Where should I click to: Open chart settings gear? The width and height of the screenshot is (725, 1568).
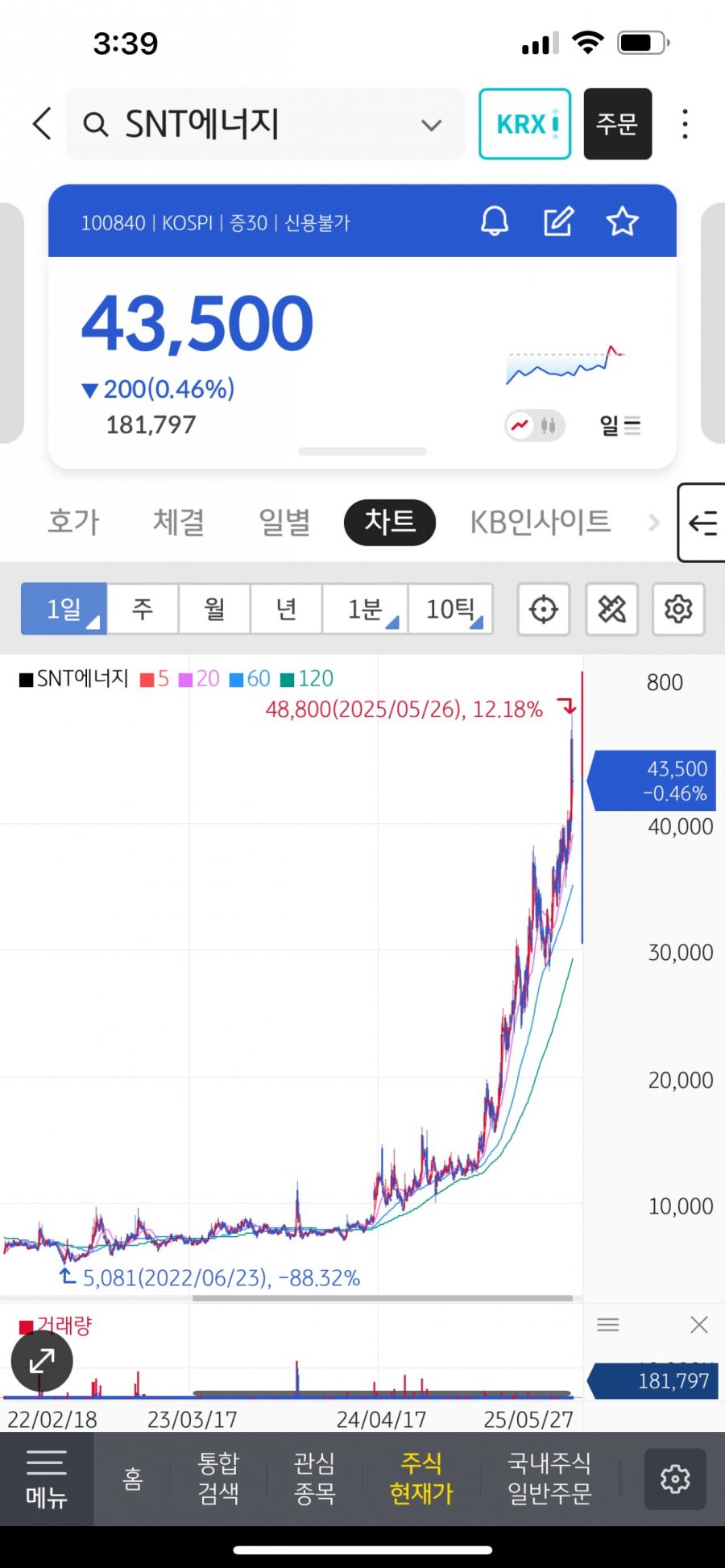(678, 609)
